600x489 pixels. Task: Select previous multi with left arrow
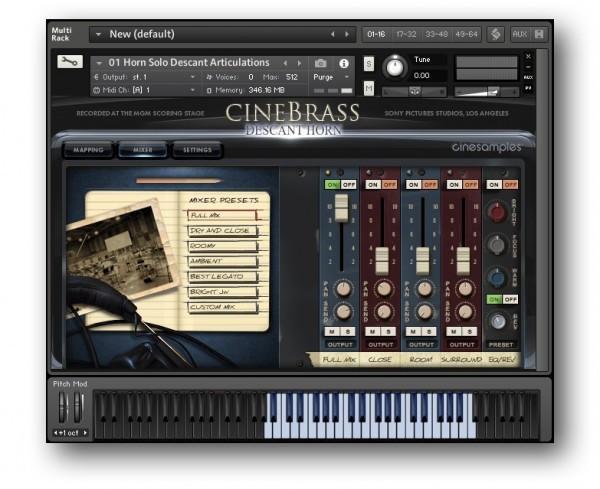[333, 34]
